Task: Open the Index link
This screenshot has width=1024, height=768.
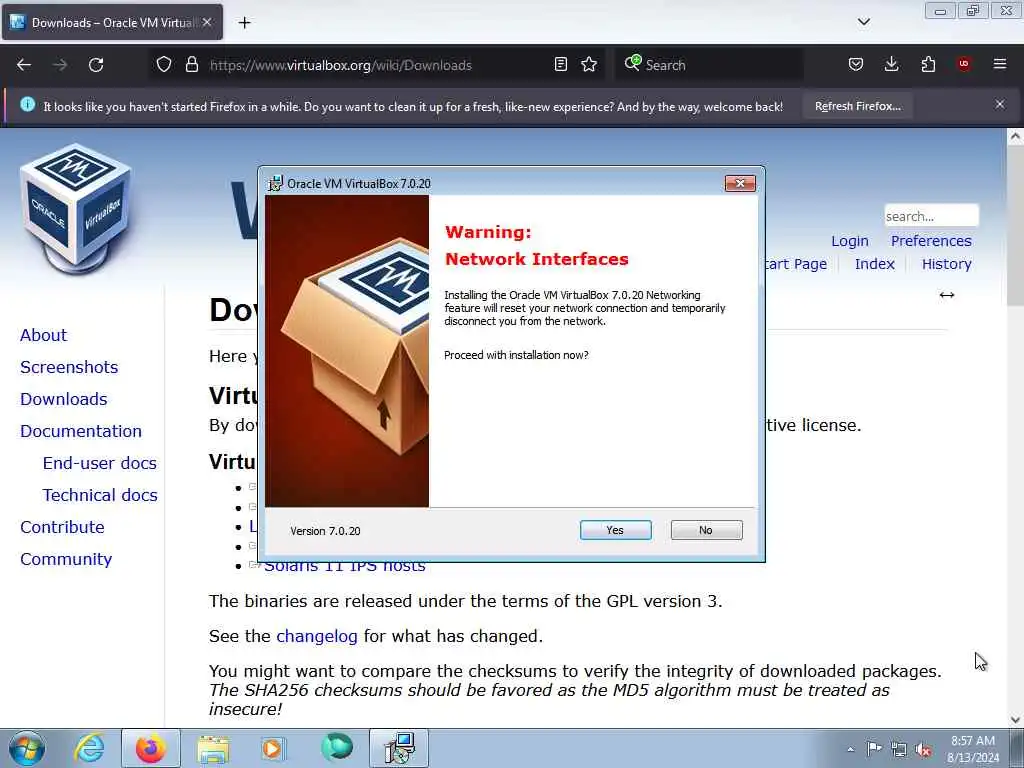Action: [x=874, y=264]
